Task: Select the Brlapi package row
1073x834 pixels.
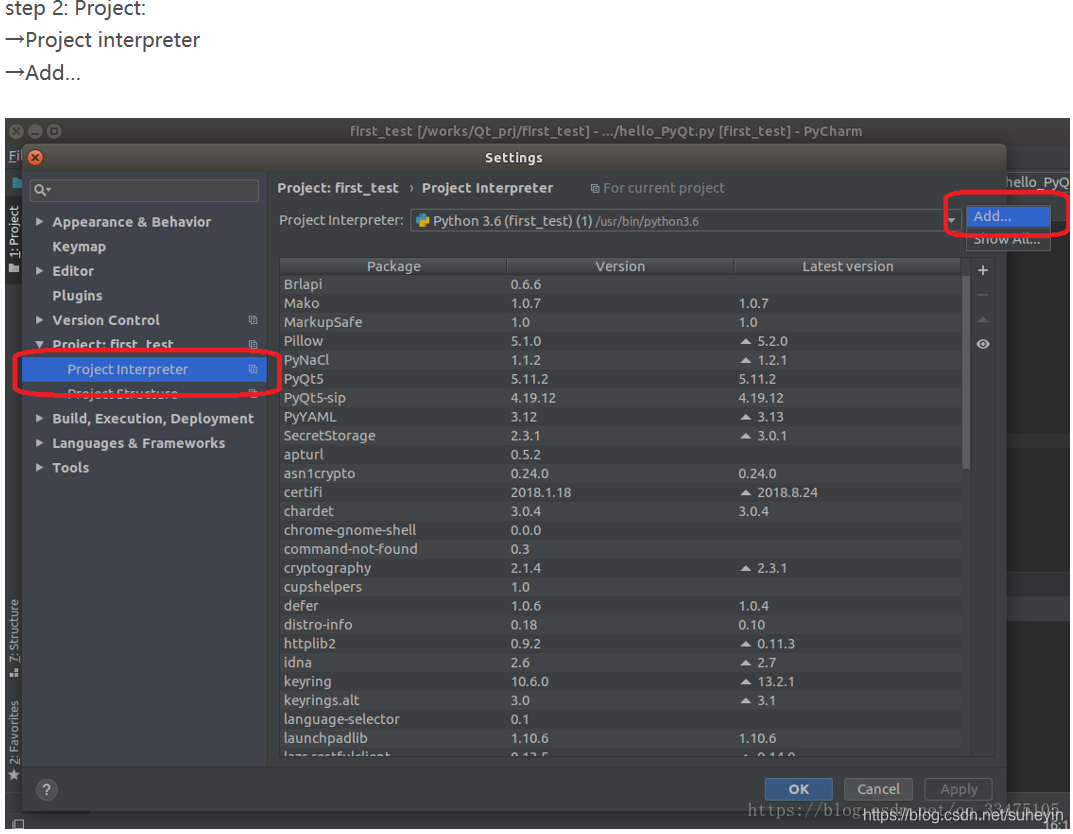Action: [620, 285]
